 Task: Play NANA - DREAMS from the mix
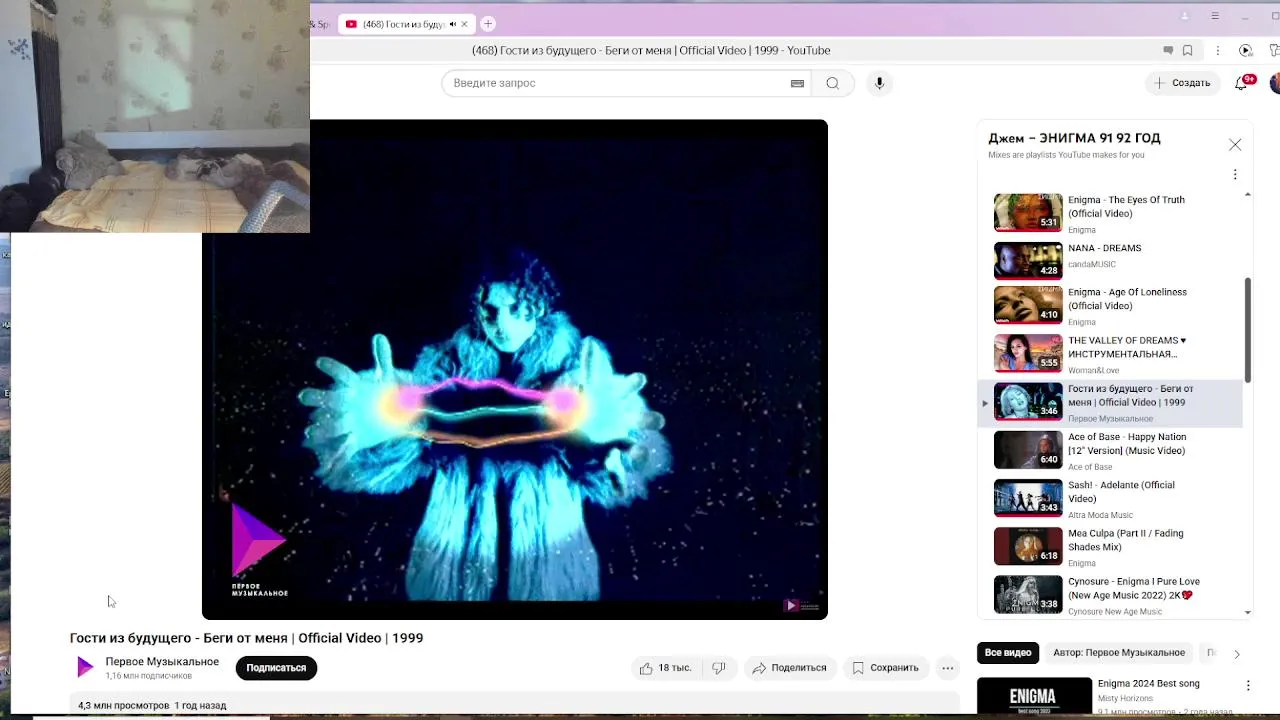pos(1110,260)
